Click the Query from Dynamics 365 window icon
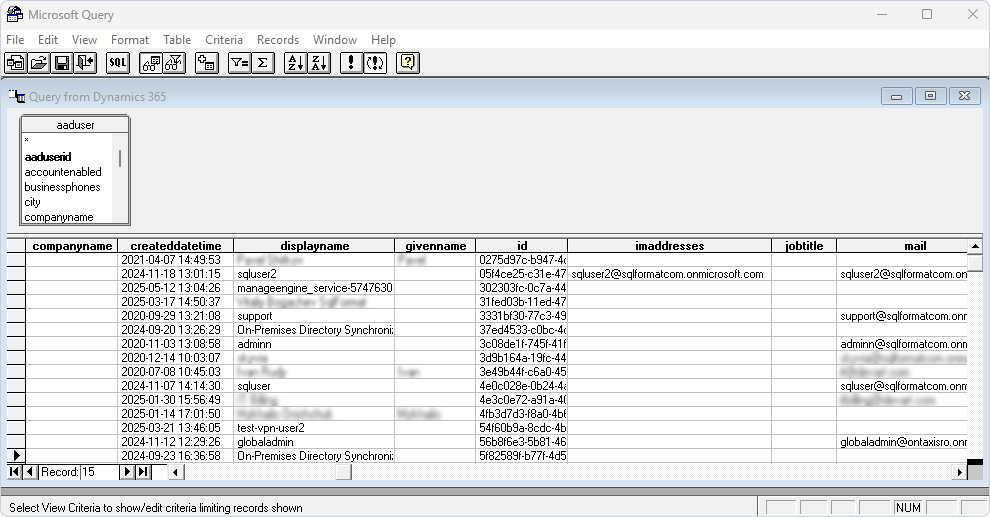 pos(17,97)
